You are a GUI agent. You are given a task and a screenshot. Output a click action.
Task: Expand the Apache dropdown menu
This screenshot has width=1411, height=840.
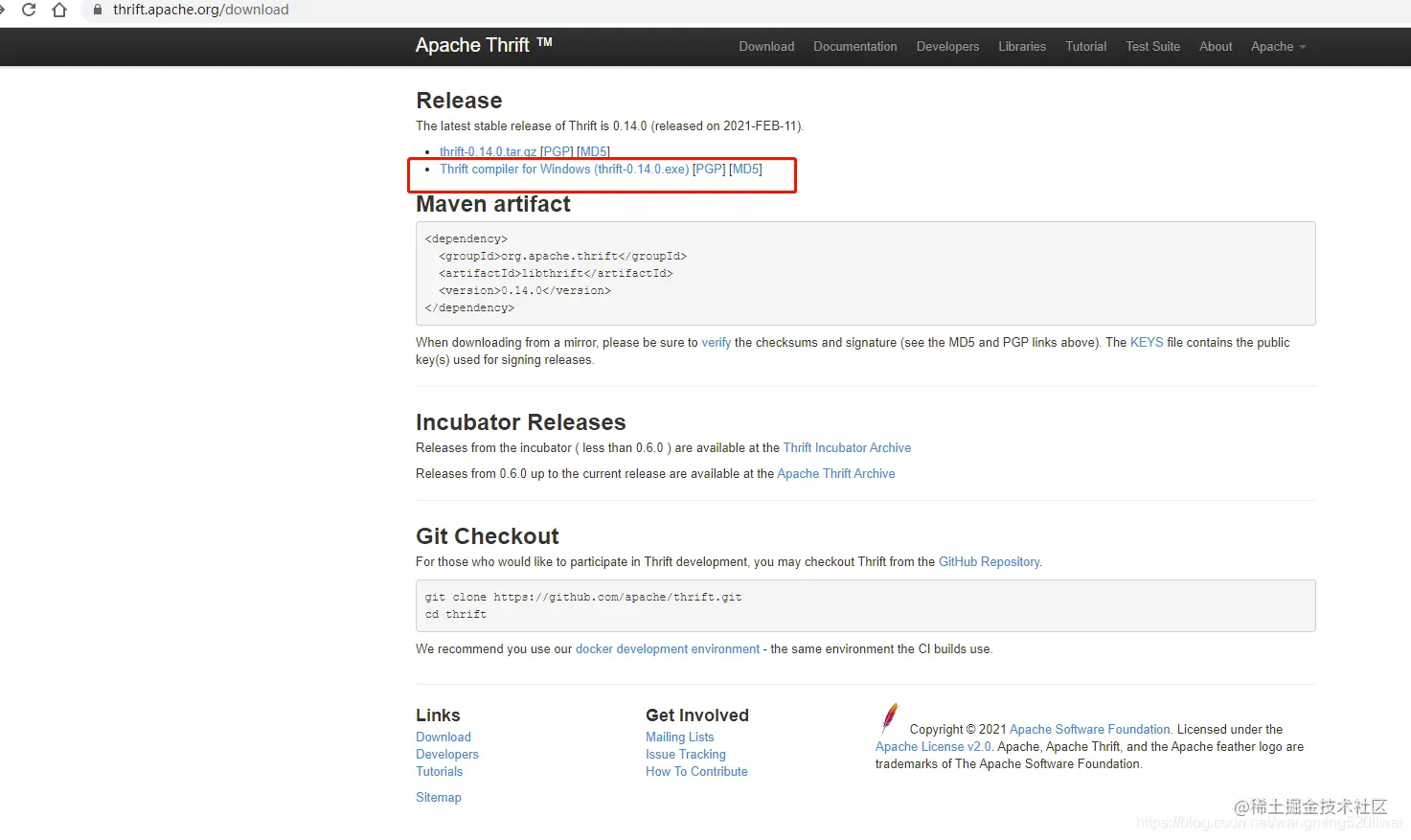pyautogui.click(x=1278, y=46)
